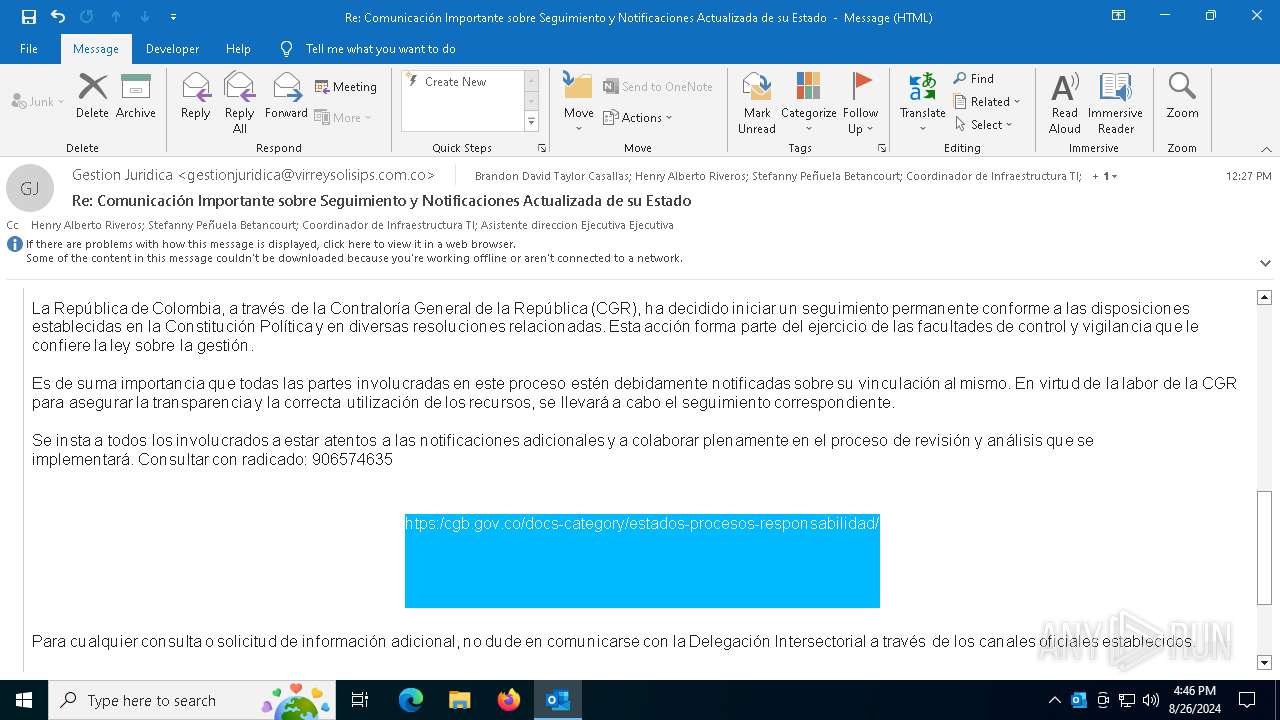
Task: Click Tell me what you want to do
Action: click(x=380, y=49)
